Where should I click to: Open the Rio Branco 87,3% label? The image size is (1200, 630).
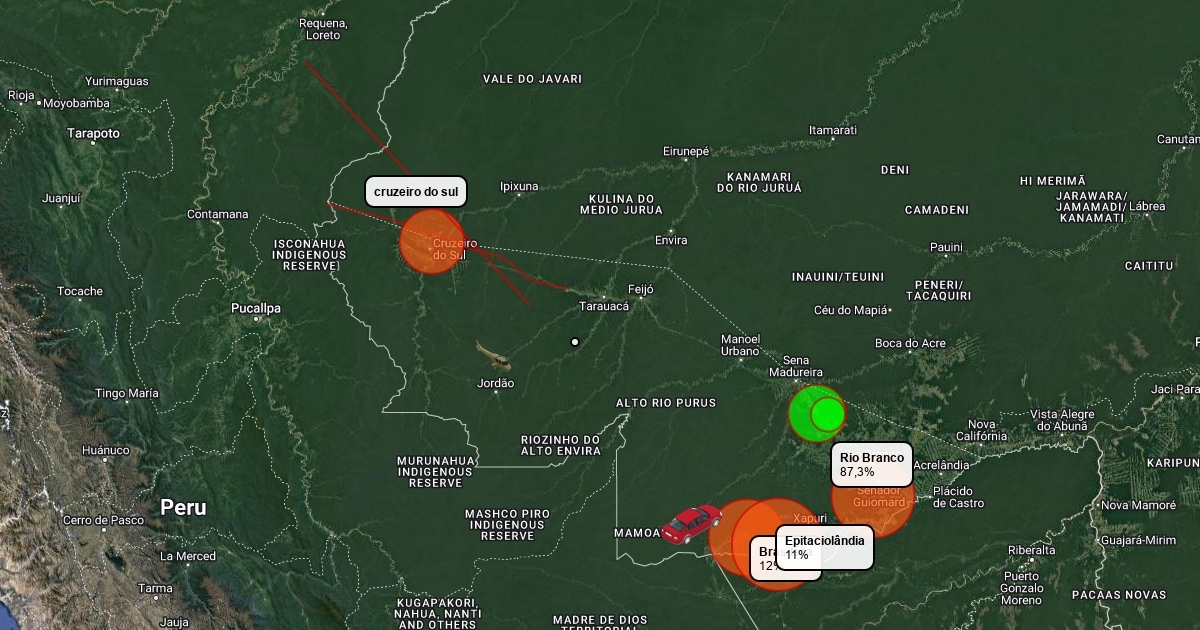[872, 464]
